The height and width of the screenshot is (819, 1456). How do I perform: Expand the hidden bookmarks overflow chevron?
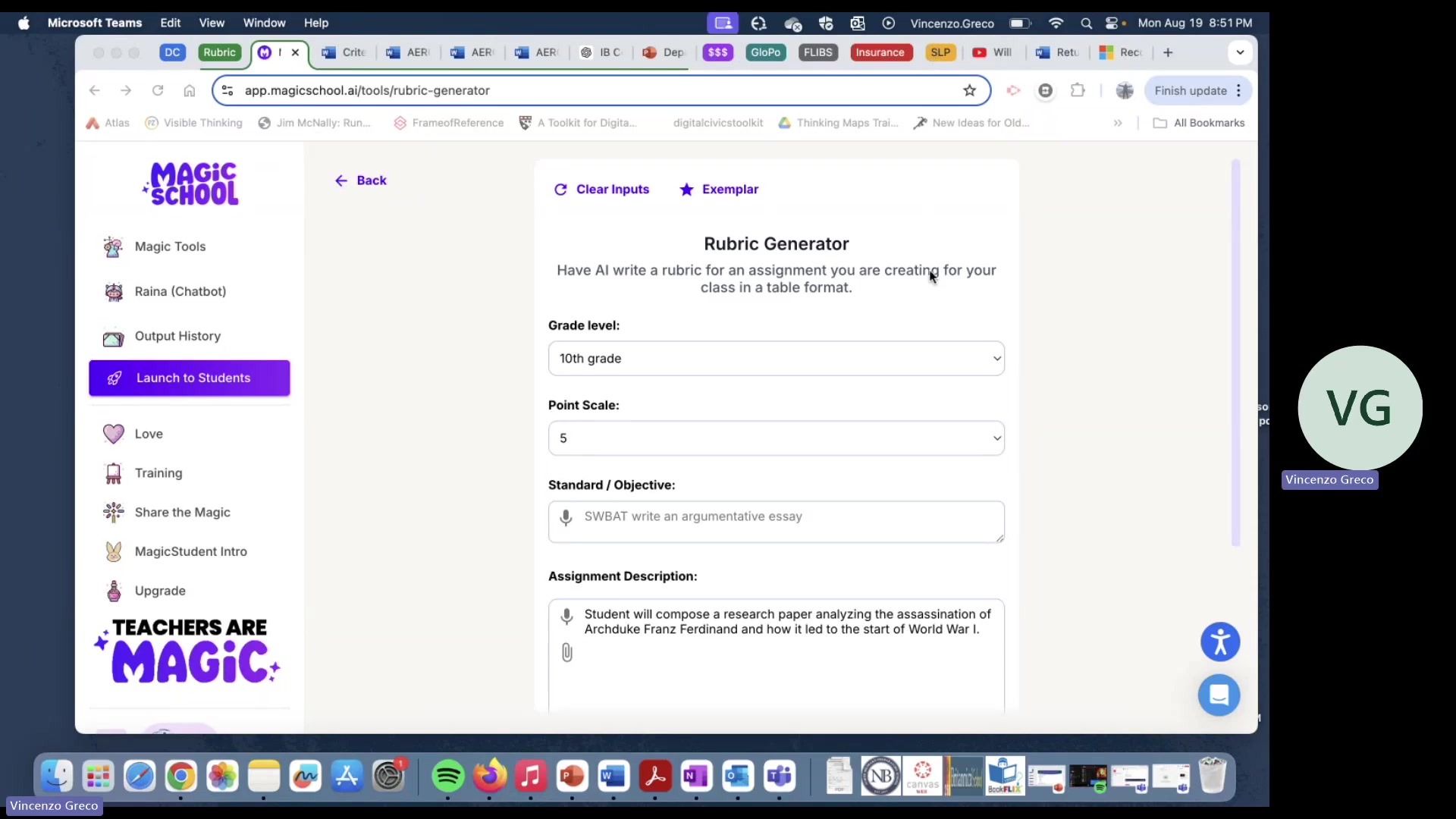point(1119,123)
